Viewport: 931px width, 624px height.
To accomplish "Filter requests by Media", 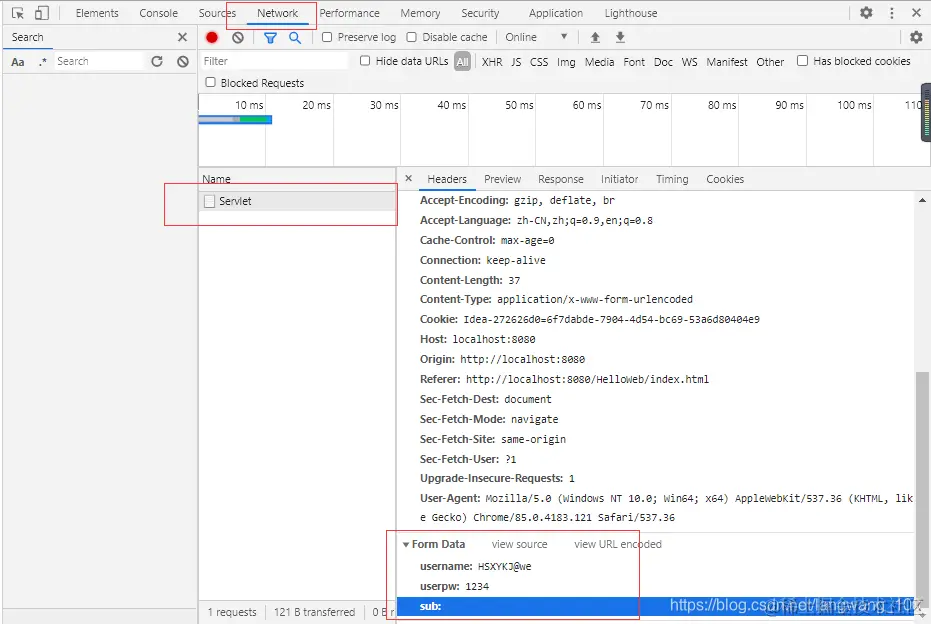I will (599, 62).
